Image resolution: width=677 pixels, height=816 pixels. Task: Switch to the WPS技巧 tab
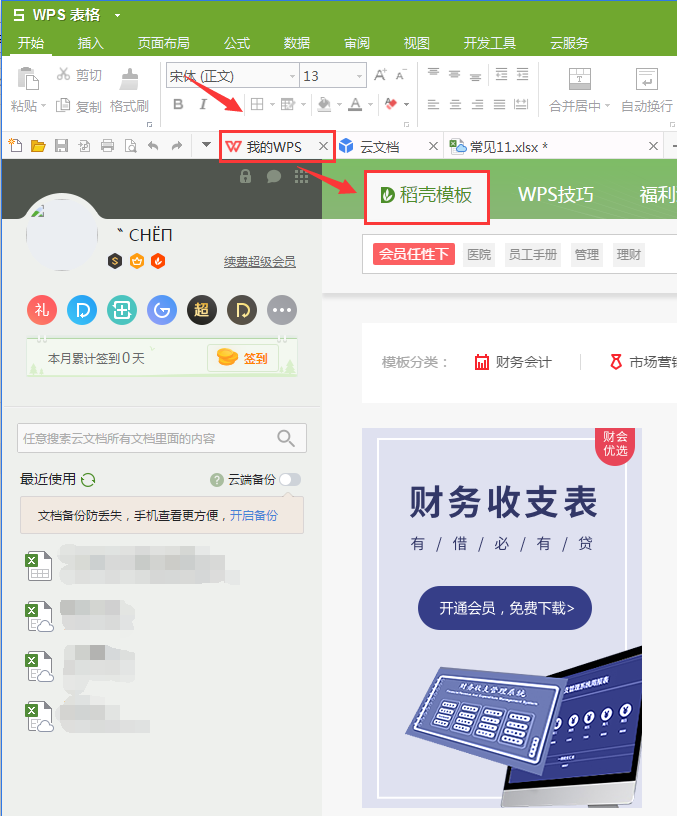click(x=555, y=194)
